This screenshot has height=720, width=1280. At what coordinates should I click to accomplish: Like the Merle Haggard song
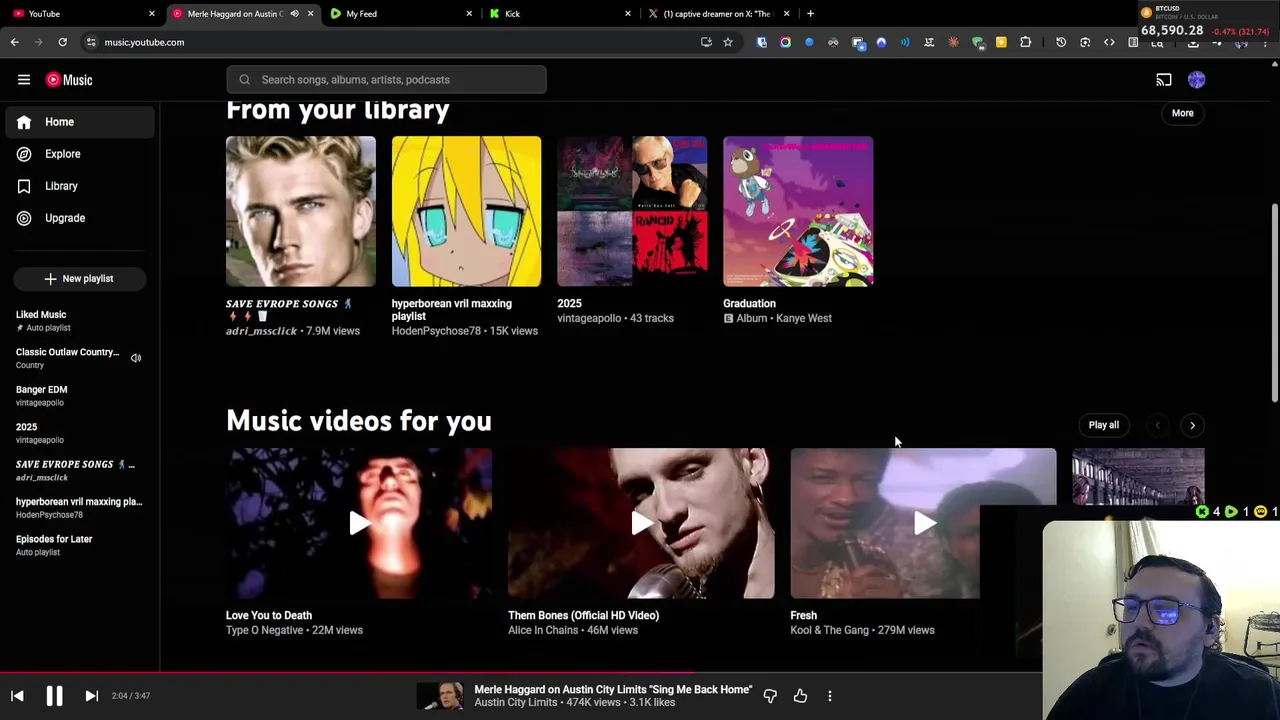coord(800,696)
